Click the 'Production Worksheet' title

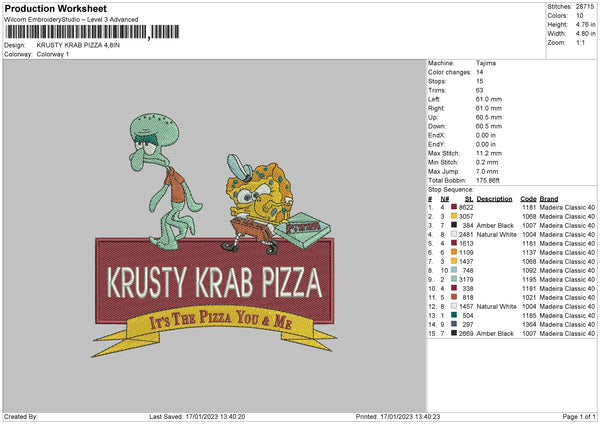point(55,8)
